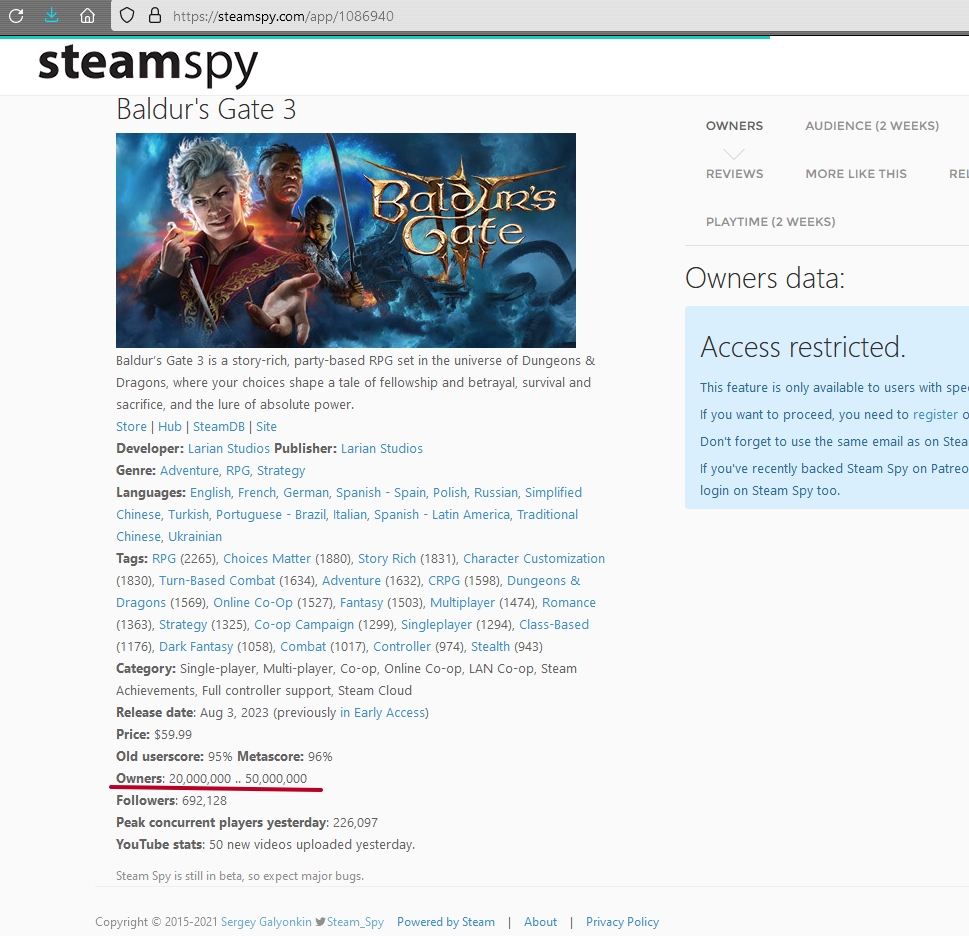Click the register link in Access restricted
Image resolution: width=969 pixels, height=936 pixels.
click(x=936, y=415)
